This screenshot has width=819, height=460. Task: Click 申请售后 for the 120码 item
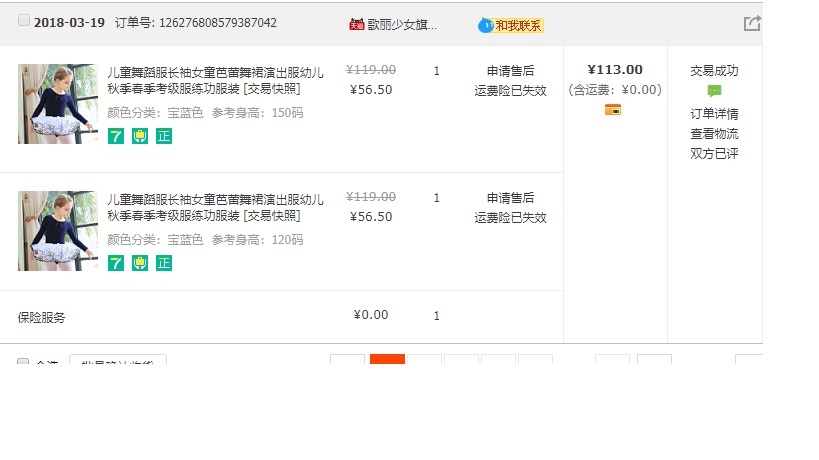pos(510,198)
